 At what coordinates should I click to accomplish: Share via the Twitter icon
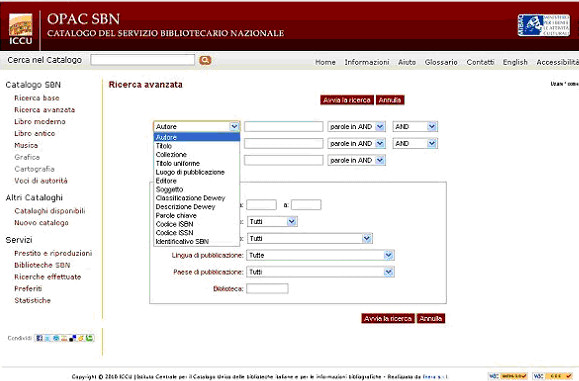pyautogui.click(x=48, y=338)
